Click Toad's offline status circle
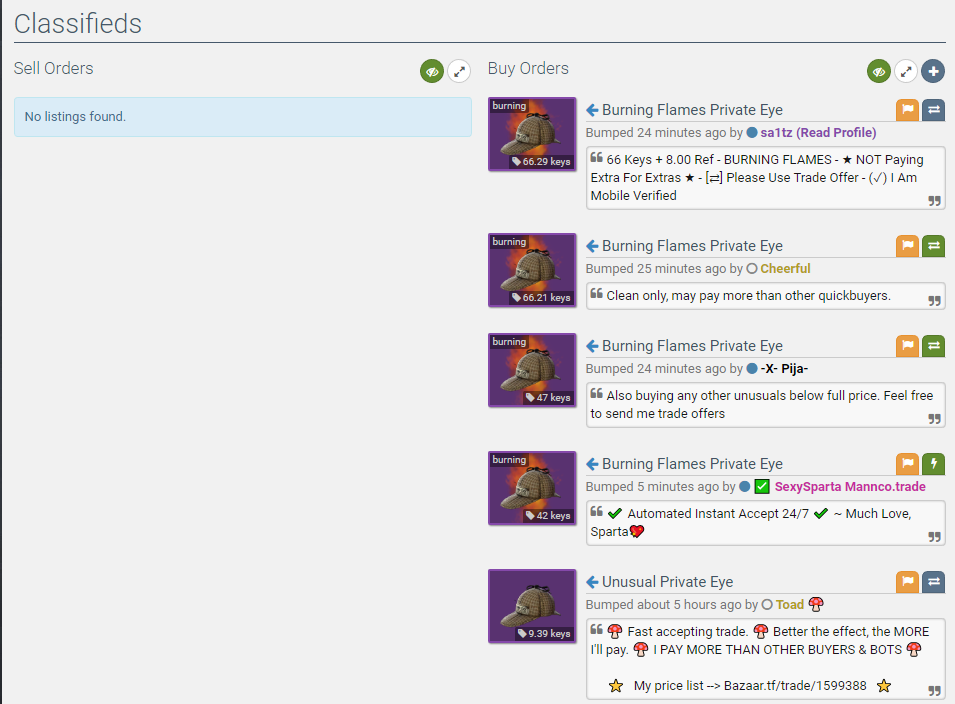The height and width of the screenshot is (704, 955). point(767,605)
